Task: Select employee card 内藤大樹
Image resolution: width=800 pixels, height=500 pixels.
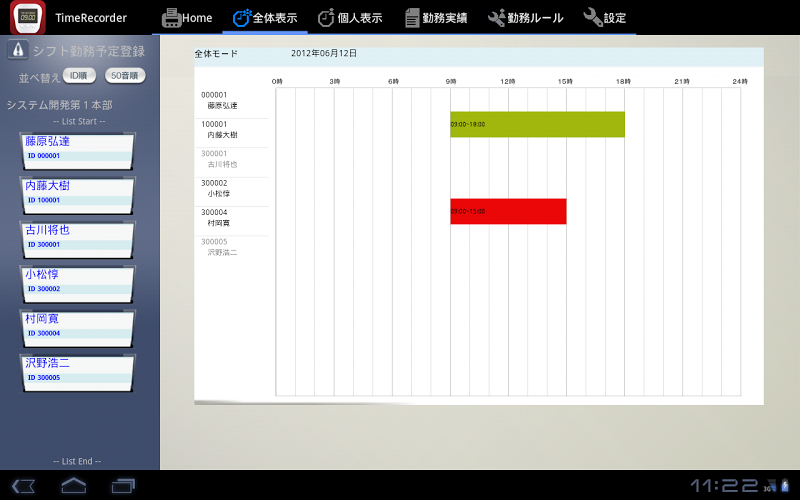Action: (x=78, y=192)
